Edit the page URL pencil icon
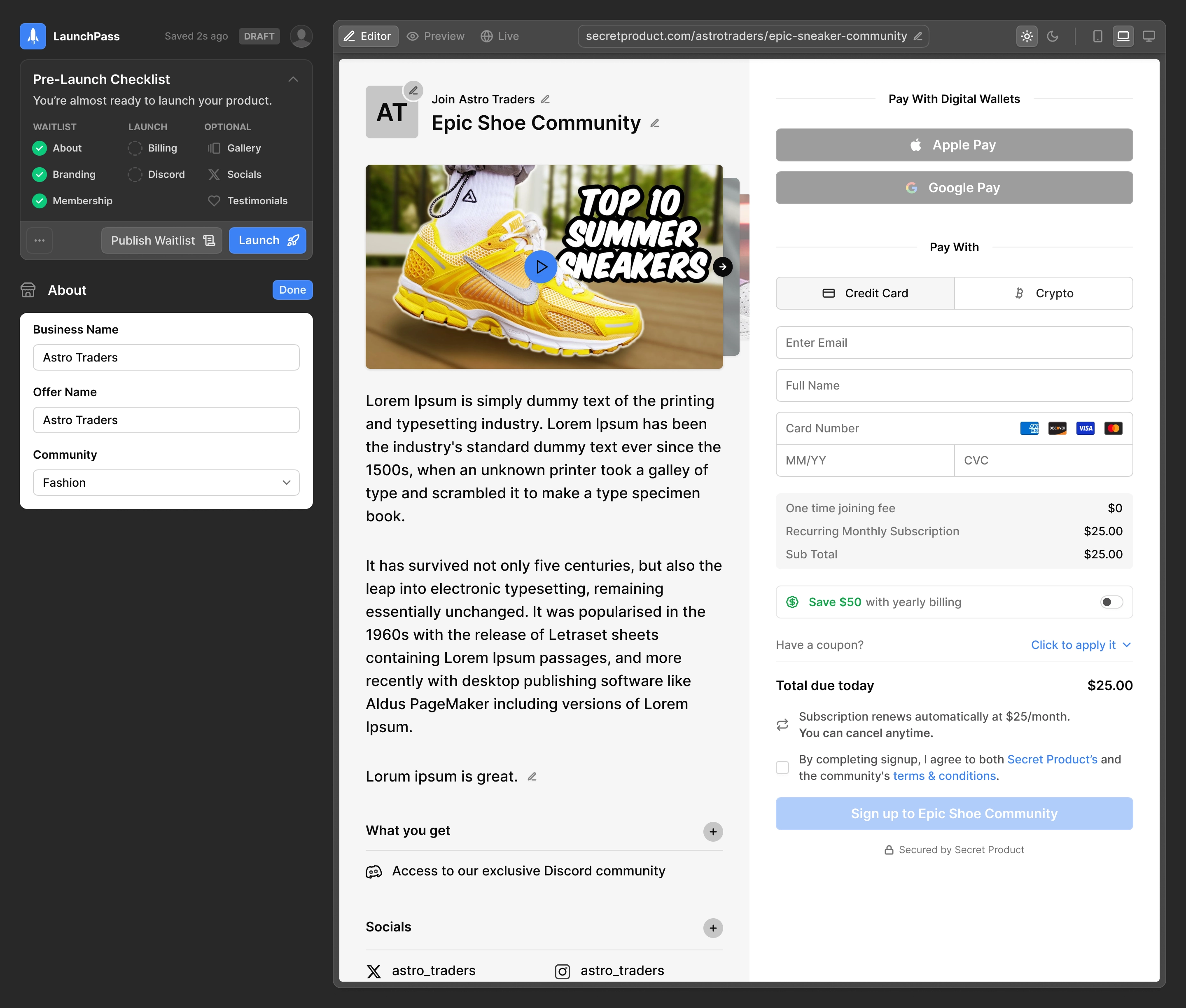 tap(918, 36)
